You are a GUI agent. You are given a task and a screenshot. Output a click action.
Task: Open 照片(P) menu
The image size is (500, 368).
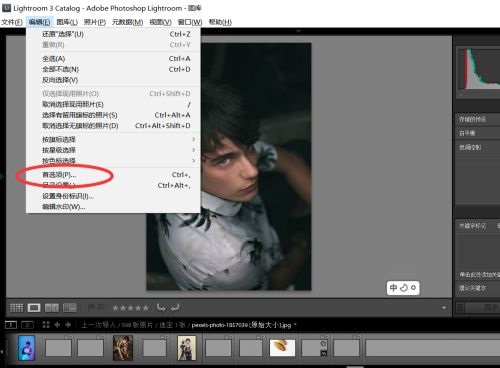point(95,22)
